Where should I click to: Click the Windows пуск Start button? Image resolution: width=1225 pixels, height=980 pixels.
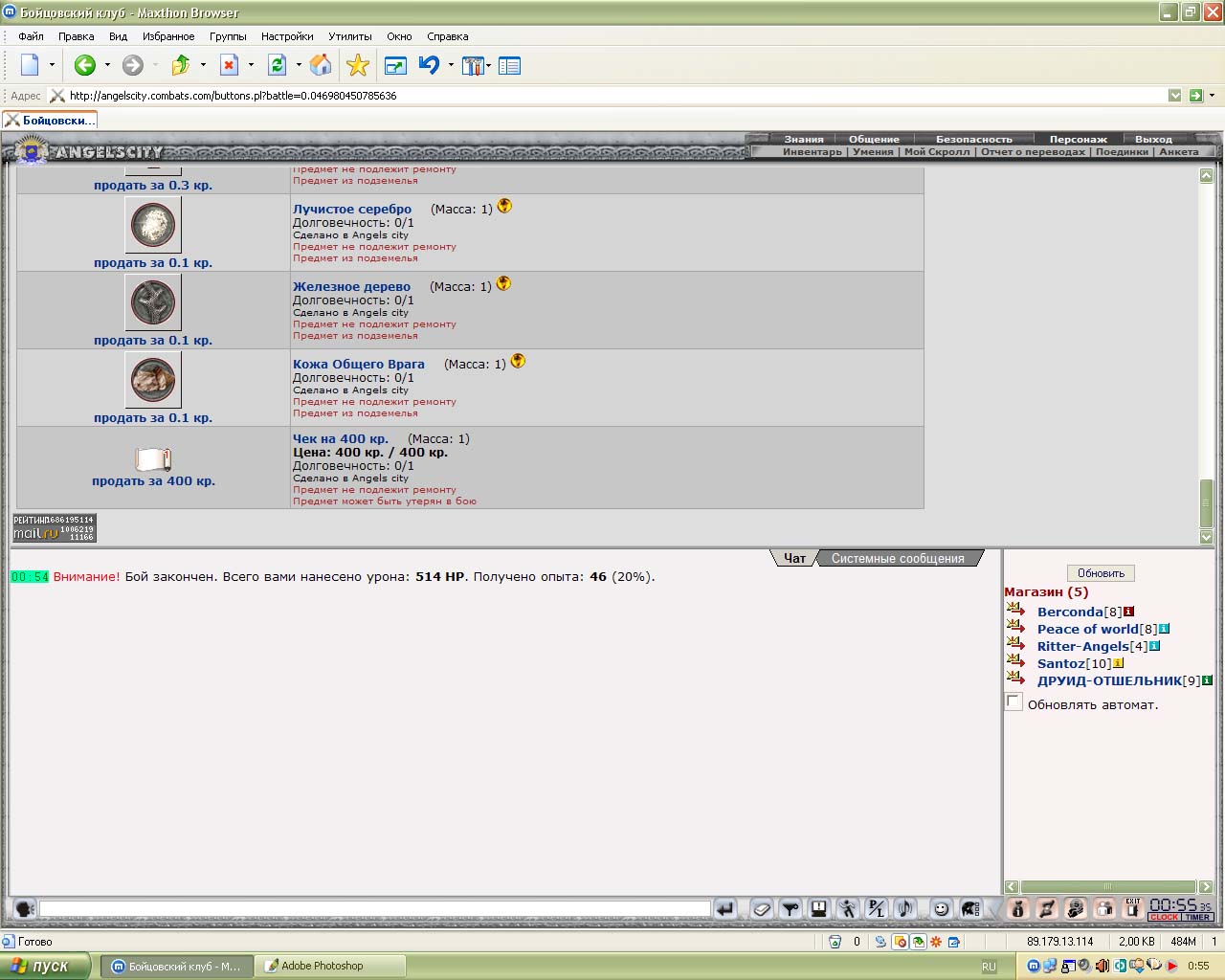(45, 966)
